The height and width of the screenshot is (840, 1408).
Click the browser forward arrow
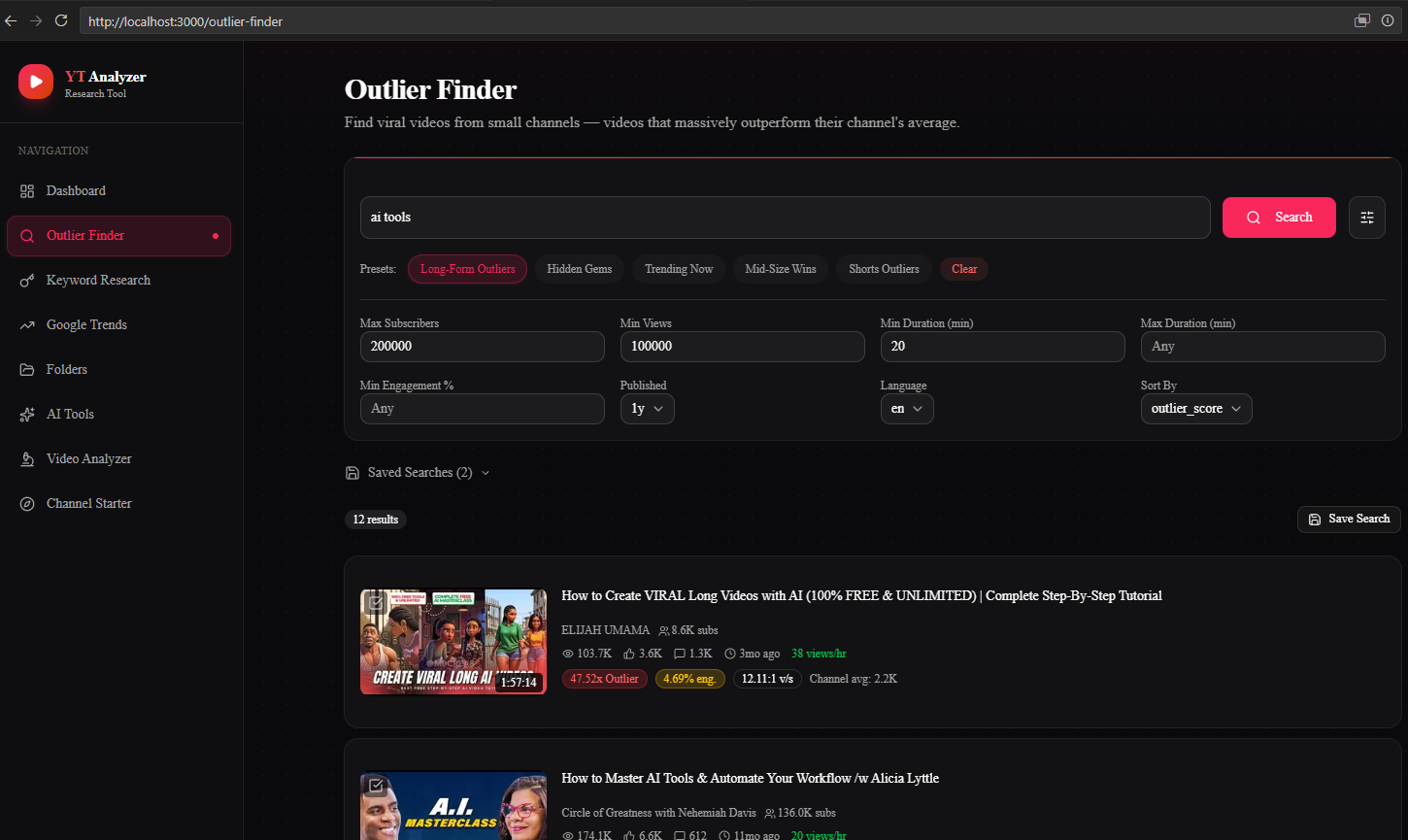[x=36, y=20]
